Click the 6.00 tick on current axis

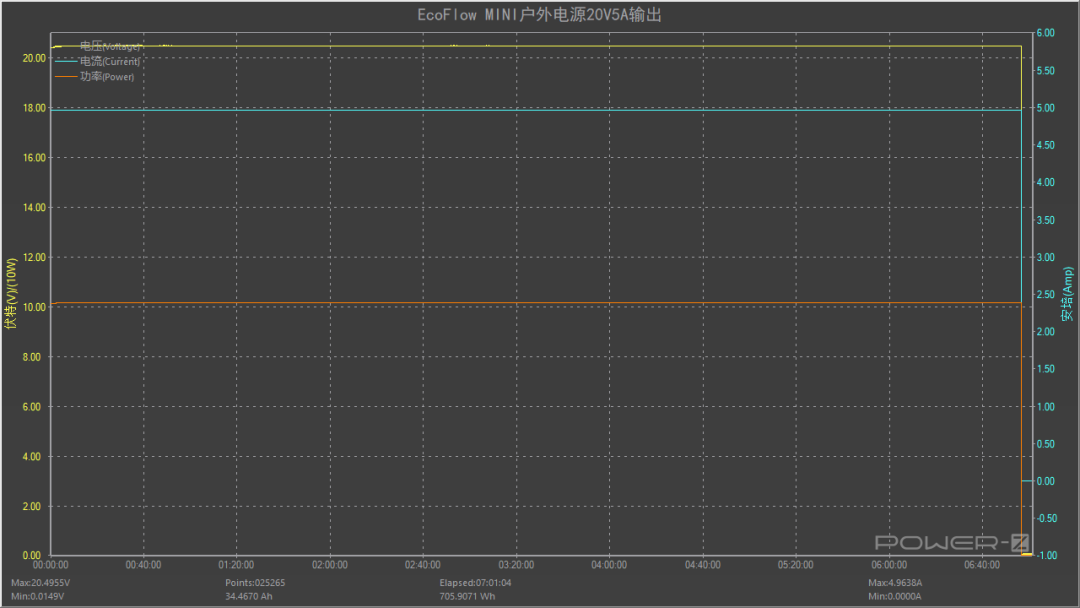(x=1046, y=33)
